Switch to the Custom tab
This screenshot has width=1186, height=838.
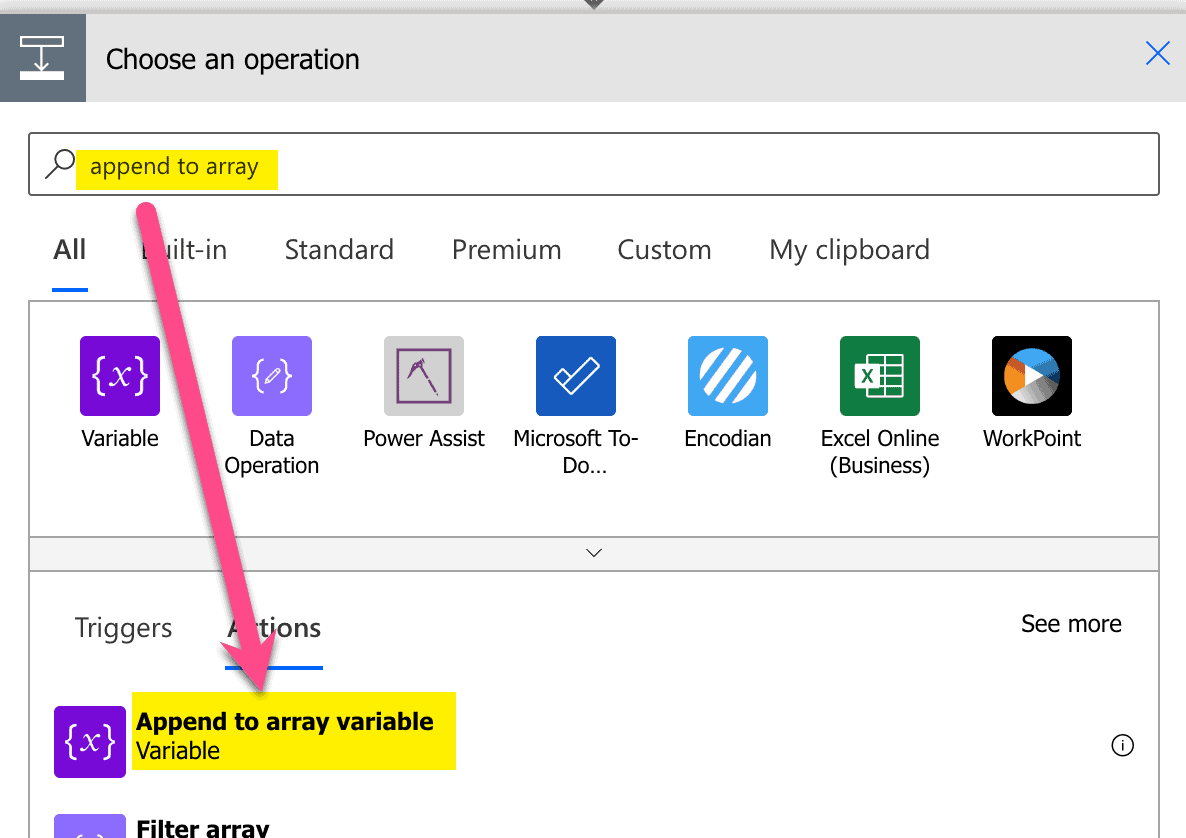tap(664, 250)
